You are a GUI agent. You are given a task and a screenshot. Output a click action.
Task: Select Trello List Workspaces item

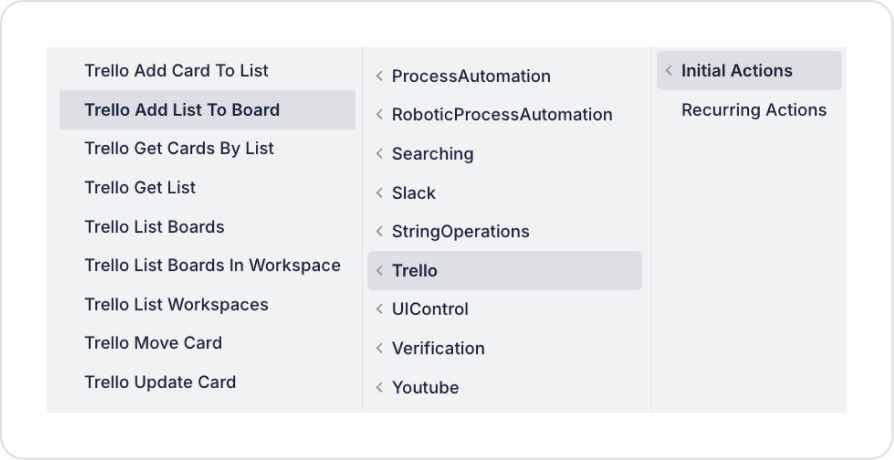click(176, 305)
